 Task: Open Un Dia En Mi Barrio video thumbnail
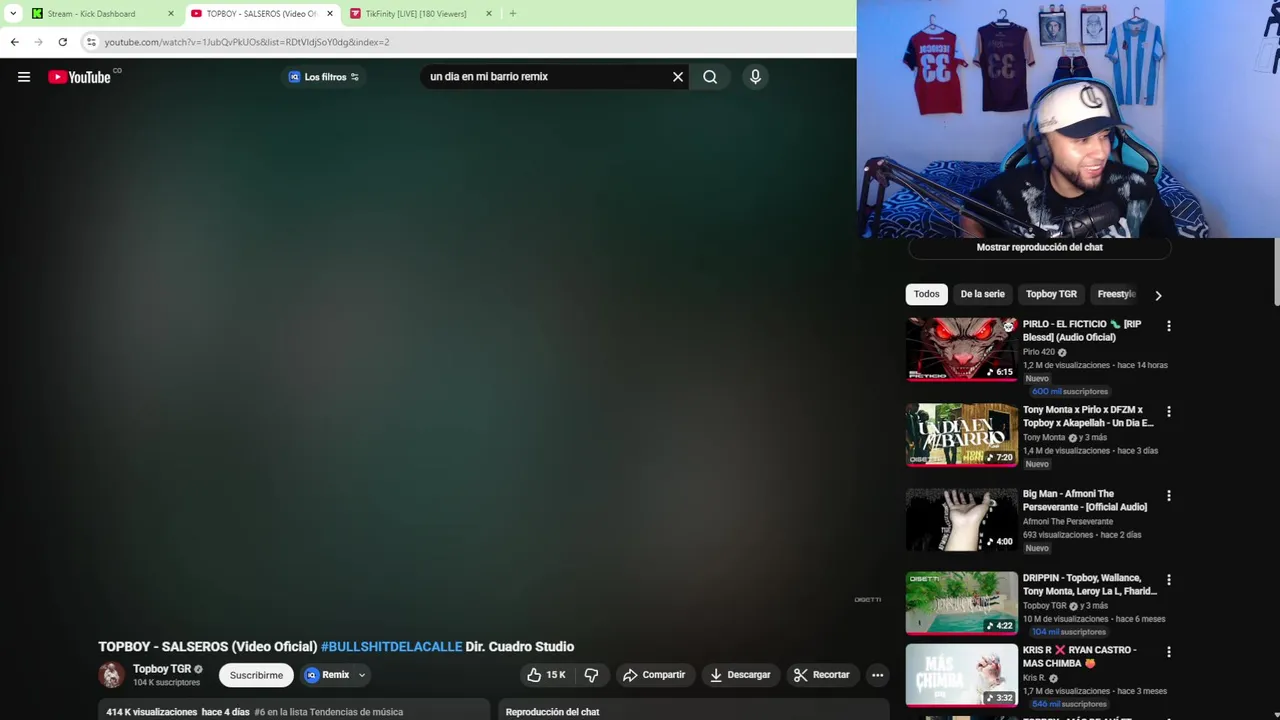pos(962,435)
